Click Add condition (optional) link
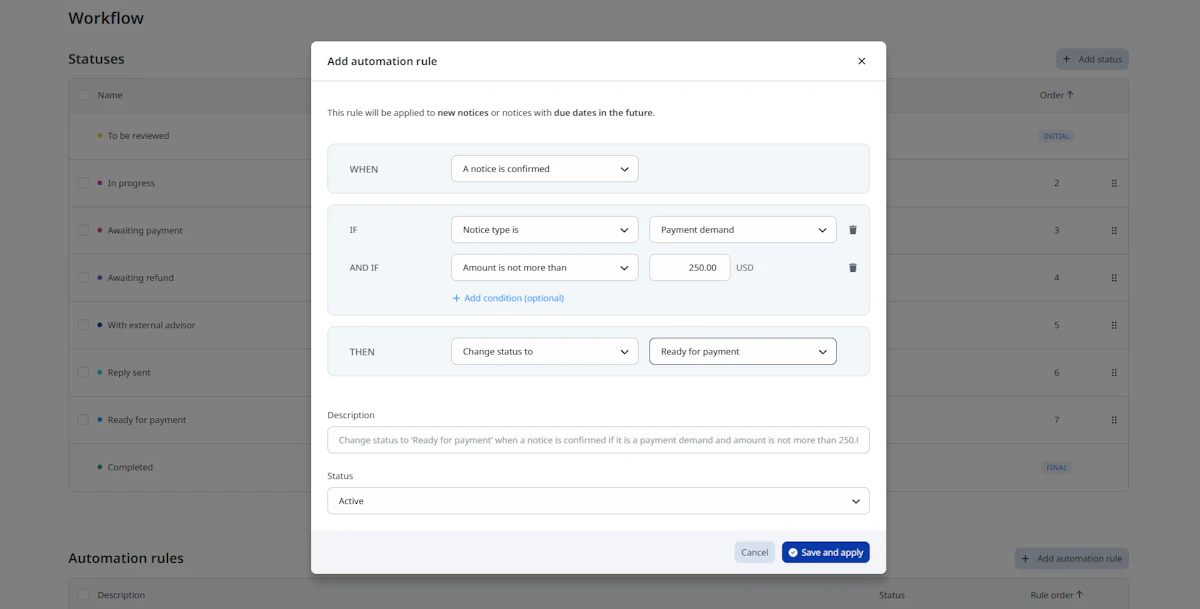This screenshot has height=609, width=1200. [508, 298]
